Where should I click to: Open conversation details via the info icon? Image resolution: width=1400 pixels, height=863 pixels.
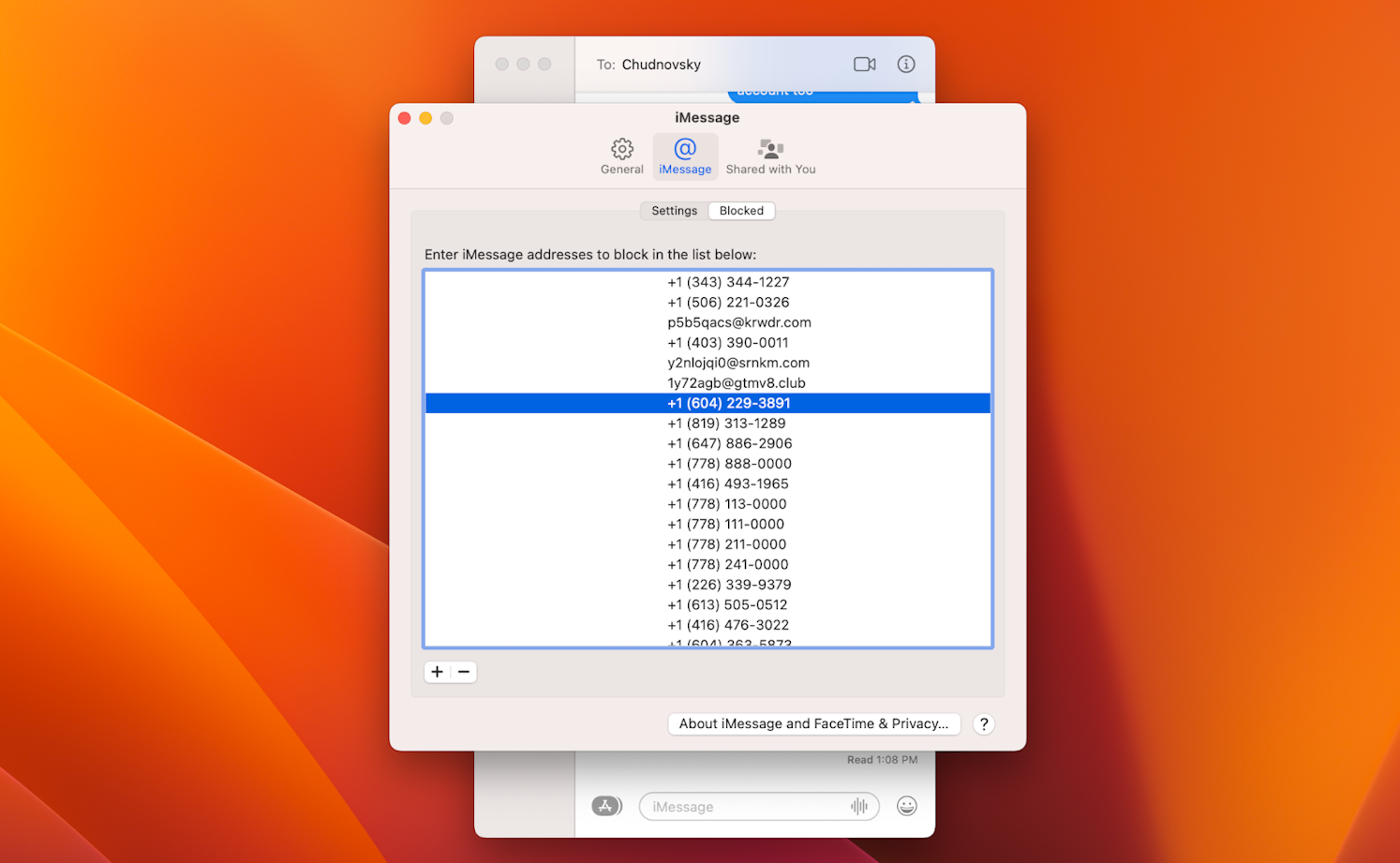(905, 64)
